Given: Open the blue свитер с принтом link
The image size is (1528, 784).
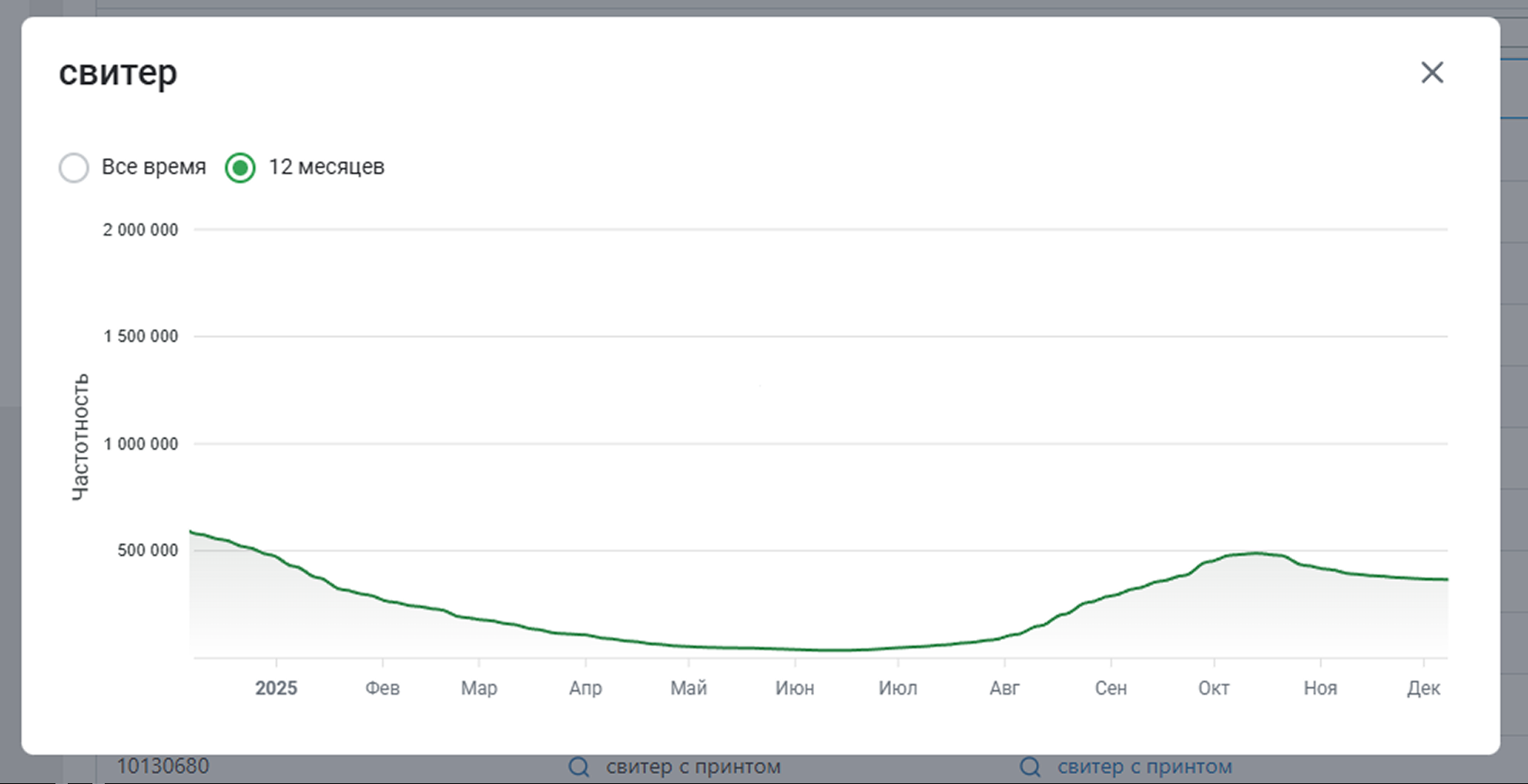Looking at the screenshot, I should [1144, 767].
